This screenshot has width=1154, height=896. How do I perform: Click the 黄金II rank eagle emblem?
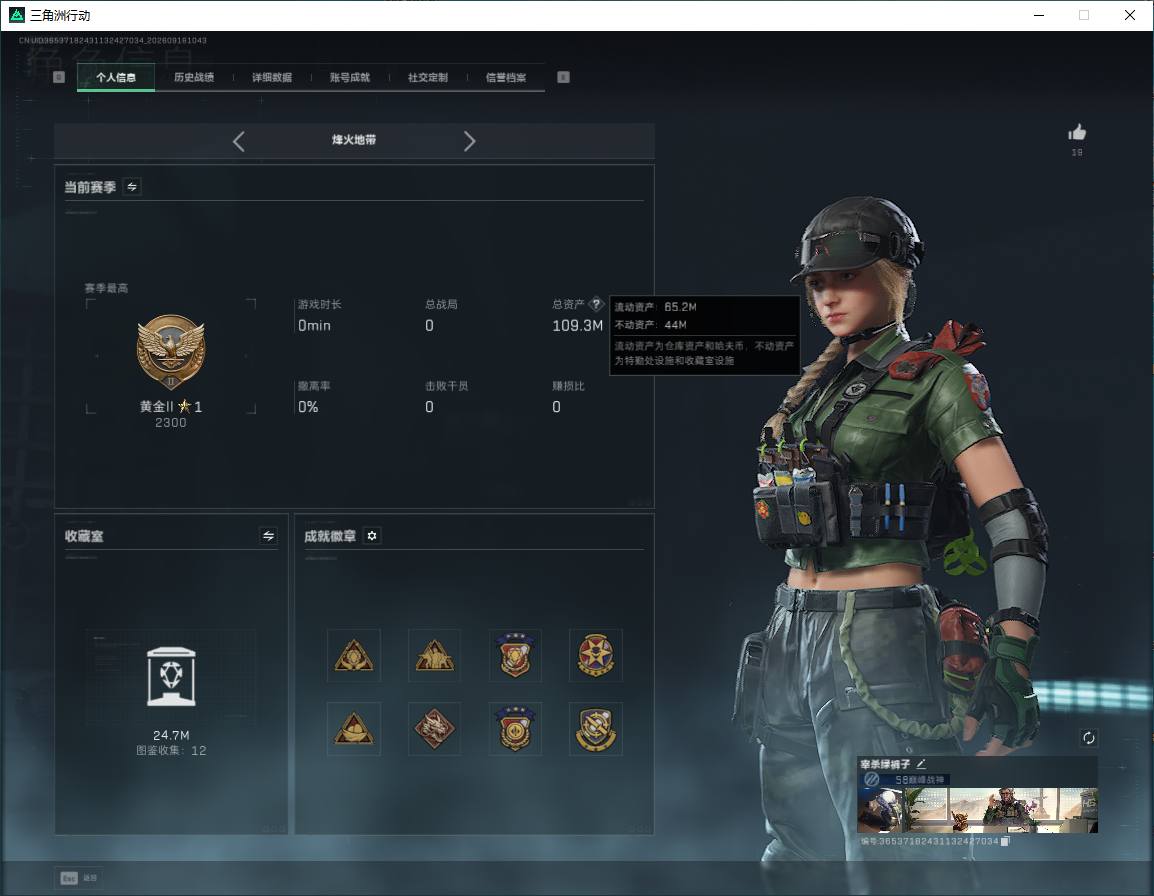[171, 353]
